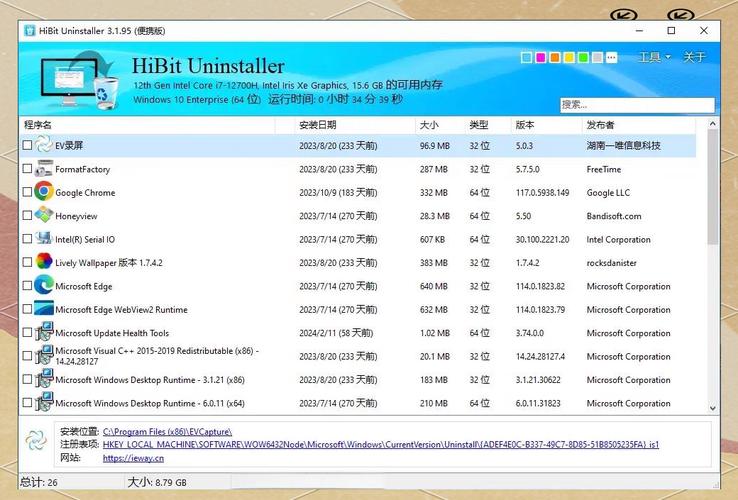Select the 湖南一唯信息科技 publisher cell
The height and width of the screenshot is (500, 738).
(624, 145)
